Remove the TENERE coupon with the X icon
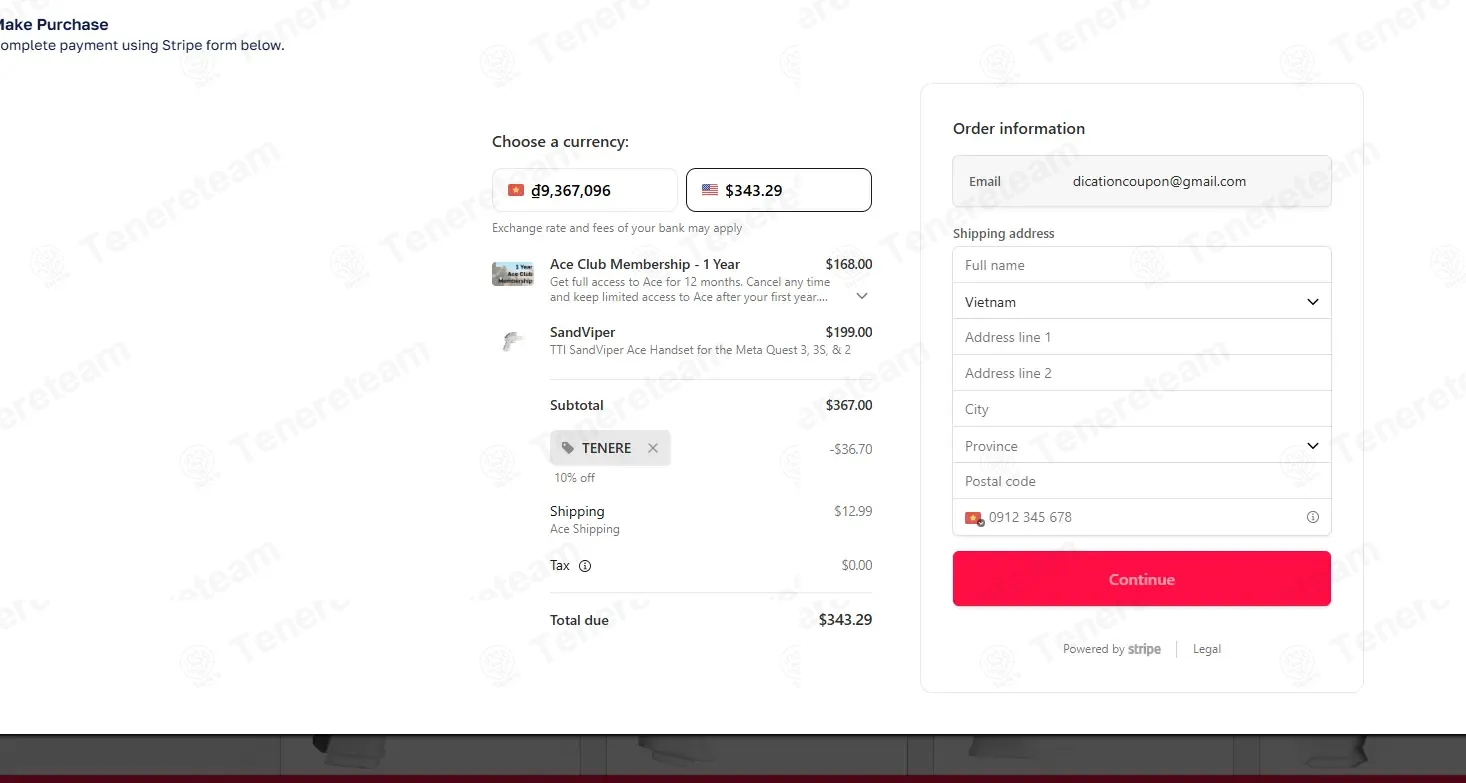 pyautogui.click(x=653, y=448)
